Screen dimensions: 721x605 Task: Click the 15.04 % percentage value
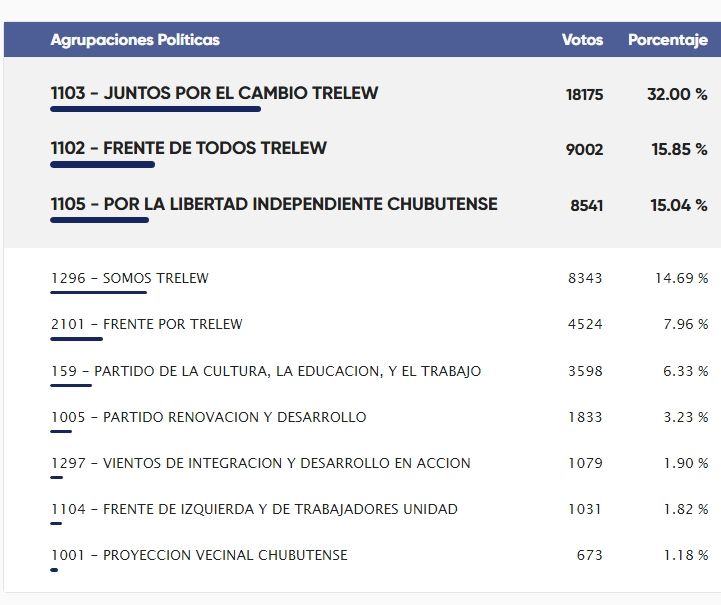[678, 205]
